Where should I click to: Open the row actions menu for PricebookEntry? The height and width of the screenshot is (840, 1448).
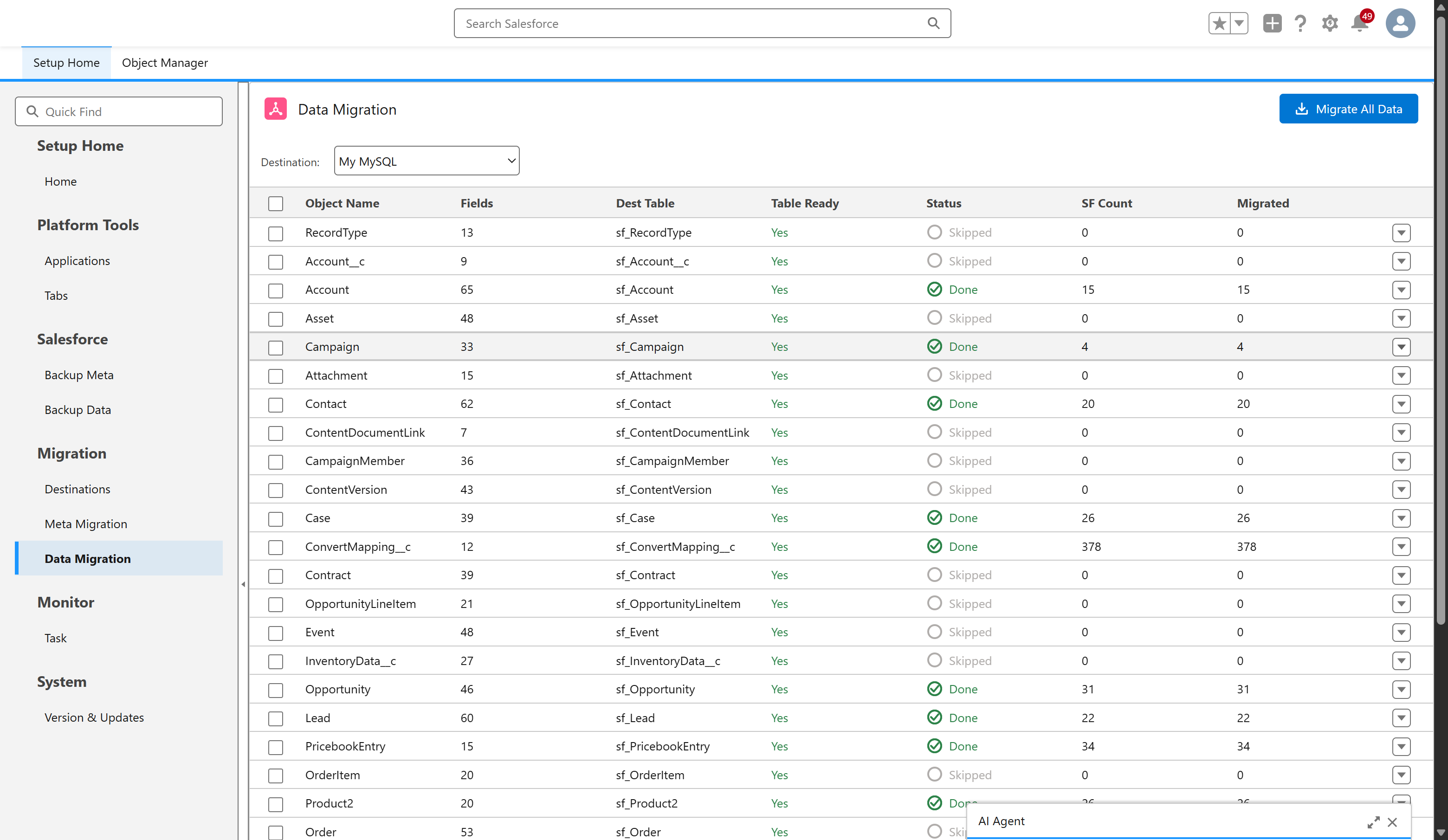click(x=1402, y=746)
